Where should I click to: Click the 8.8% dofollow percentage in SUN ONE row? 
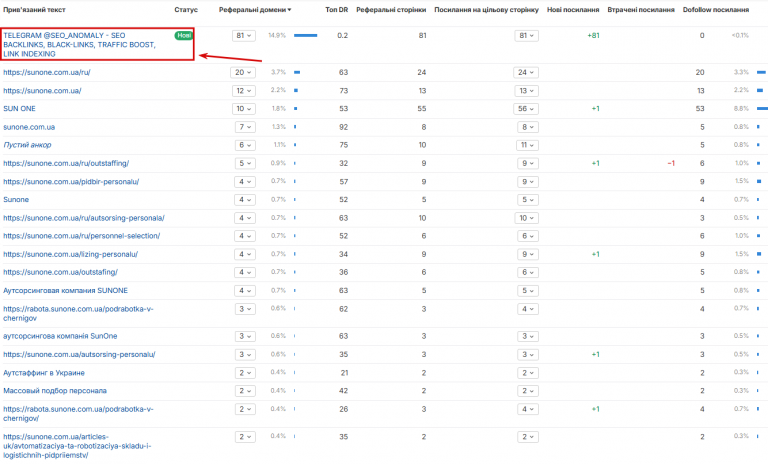coord(741,109)
